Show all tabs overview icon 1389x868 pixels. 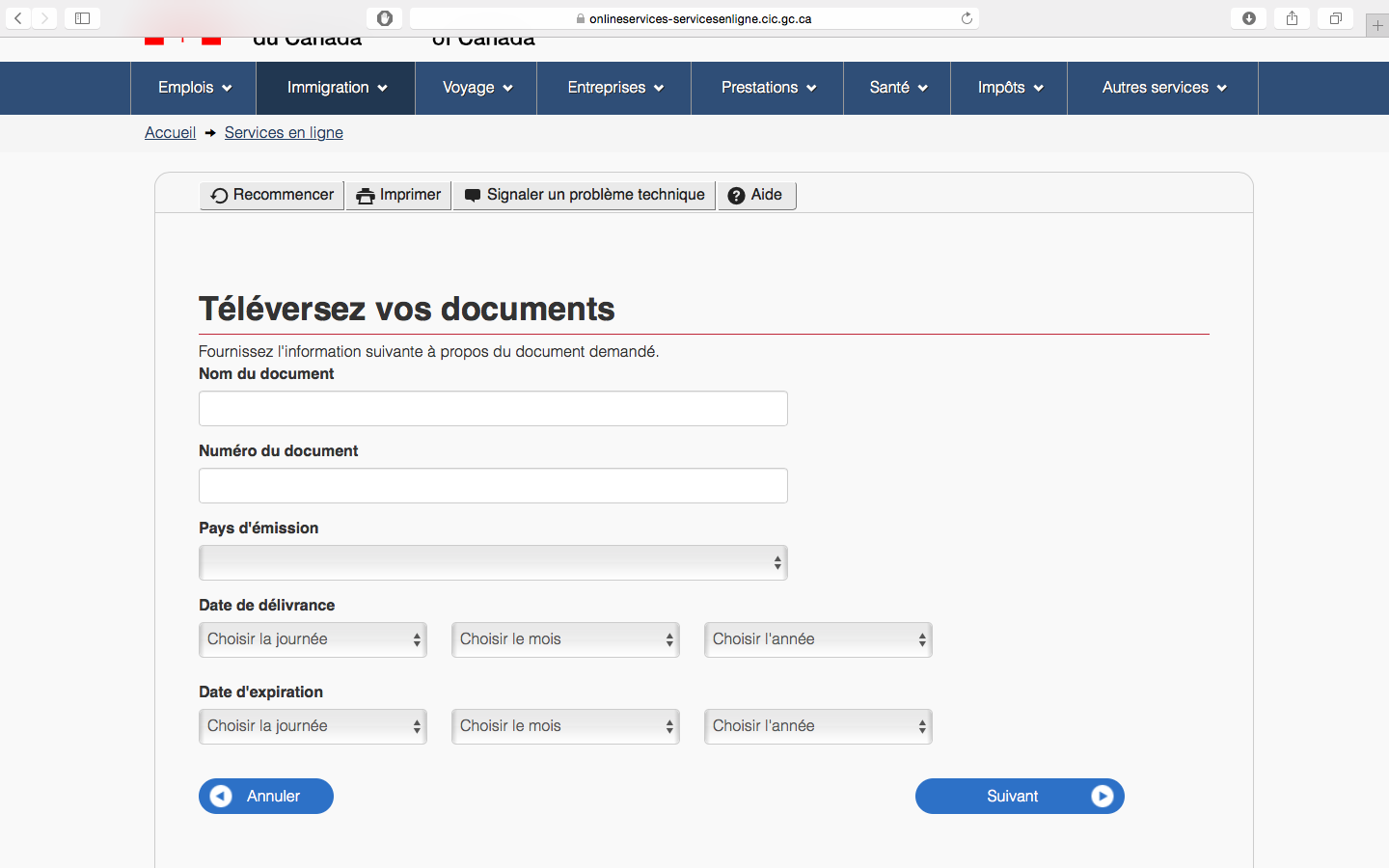click(1336, 18)
